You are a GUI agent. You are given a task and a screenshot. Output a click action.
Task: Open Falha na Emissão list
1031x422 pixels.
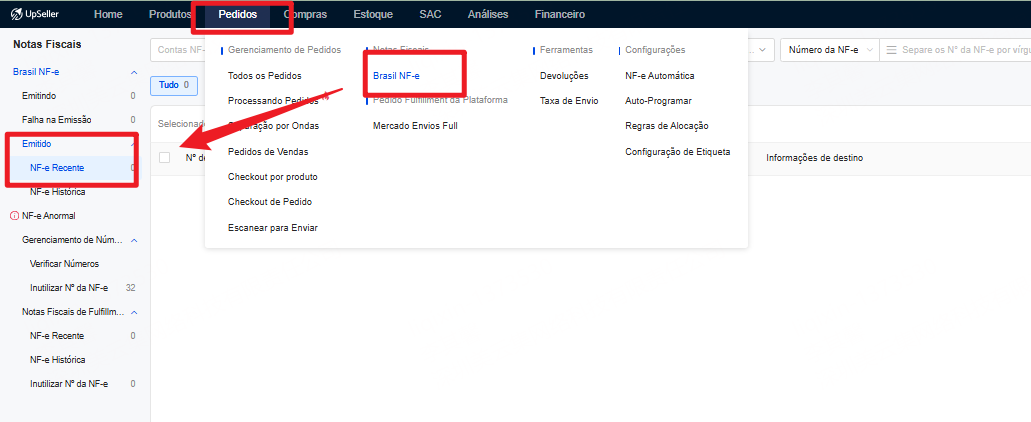[57, 120]
